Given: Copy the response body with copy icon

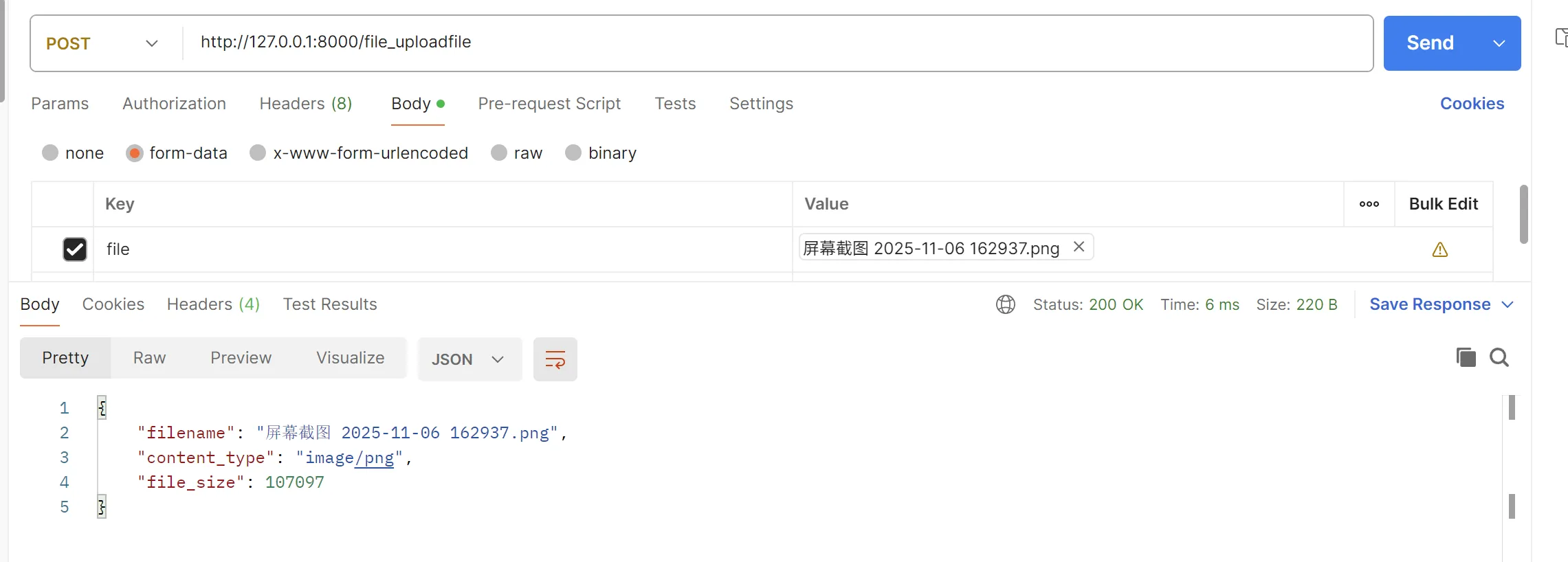Looking at the screenshot, I should (x=1466, y=357).
